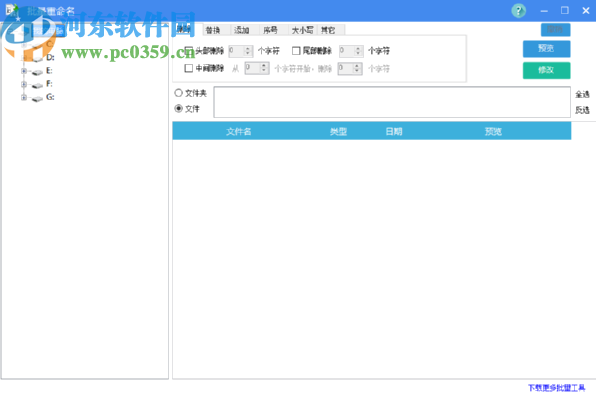The height and width of the screenshot is (396, 596).
Task: Expand the G: drive node
Action: point(24,98)
